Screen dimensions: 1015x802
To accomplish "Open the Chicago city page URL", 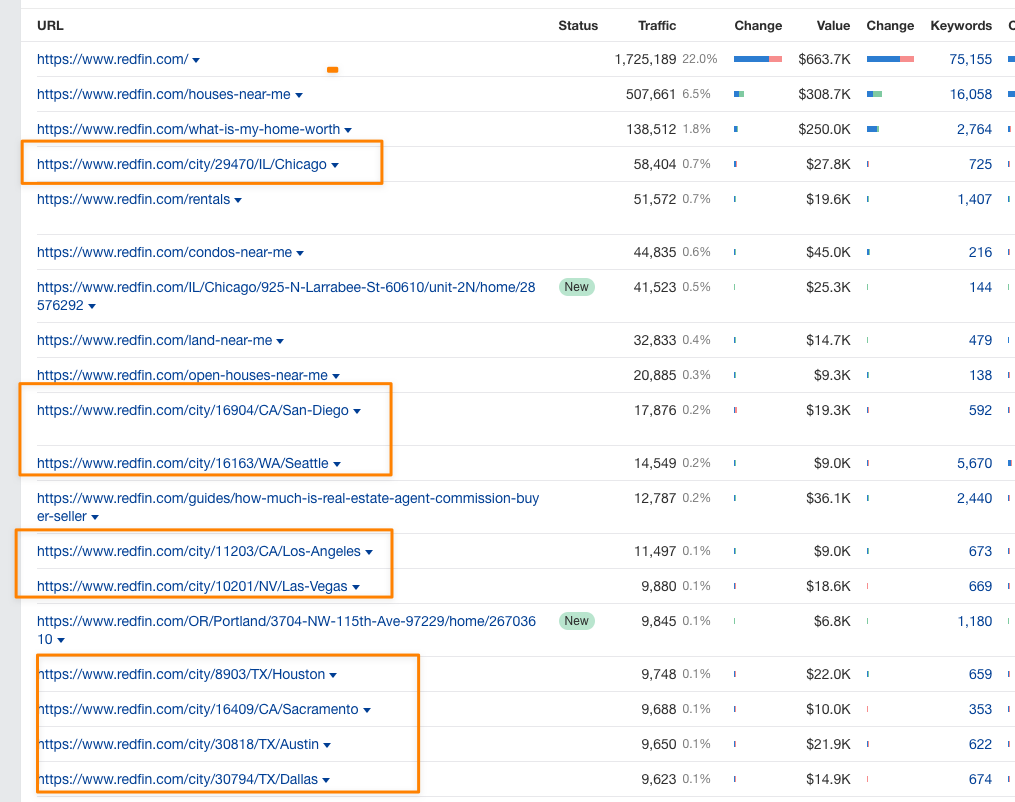I will coord(182,164).
